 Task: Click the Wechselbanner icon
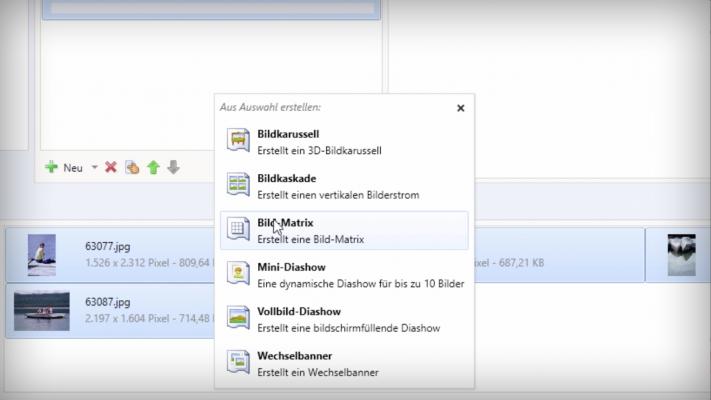pyautogui.click(x=238, y=362)
